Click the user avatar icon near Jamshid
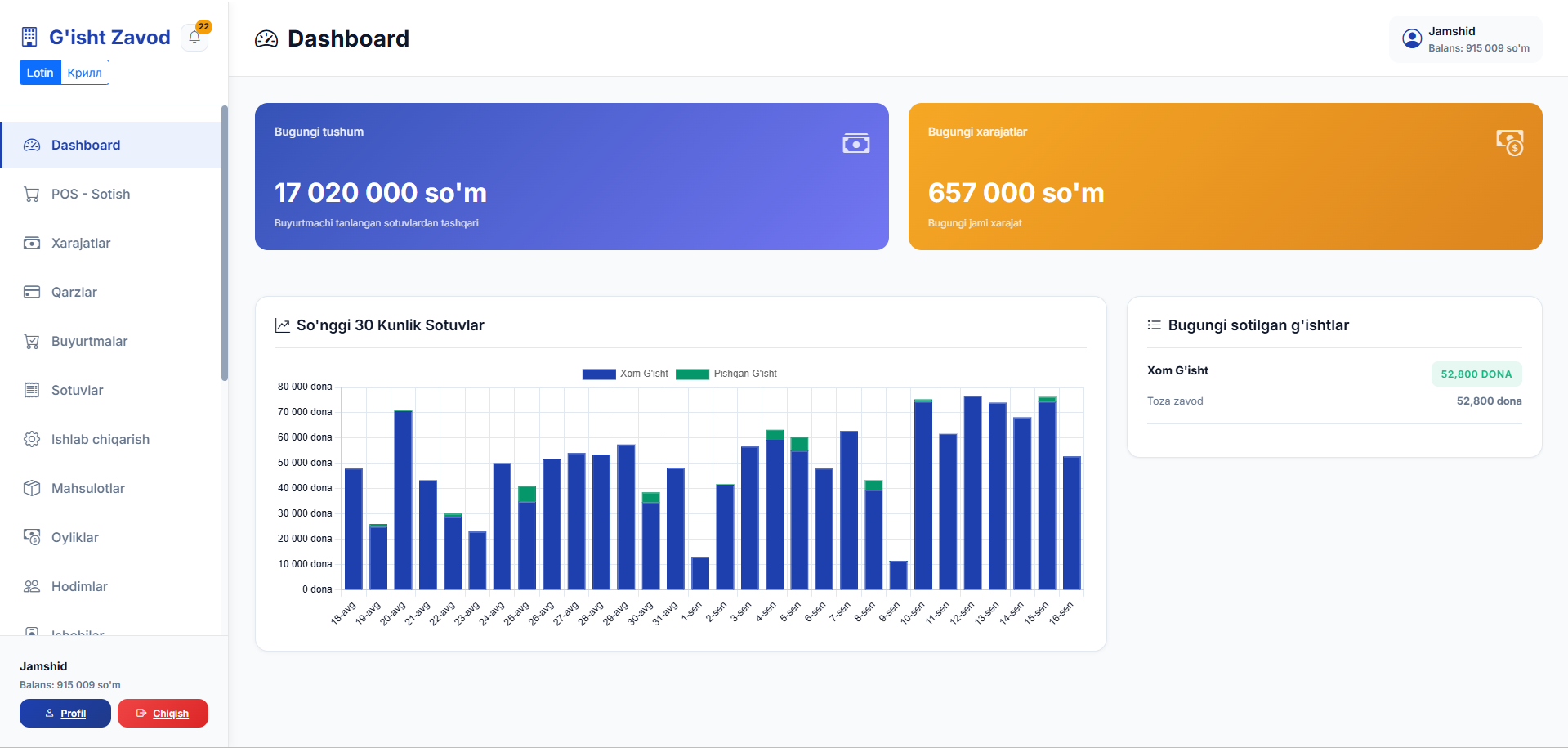This screenshot has width=1568, height=748. tap(1412, 38)
